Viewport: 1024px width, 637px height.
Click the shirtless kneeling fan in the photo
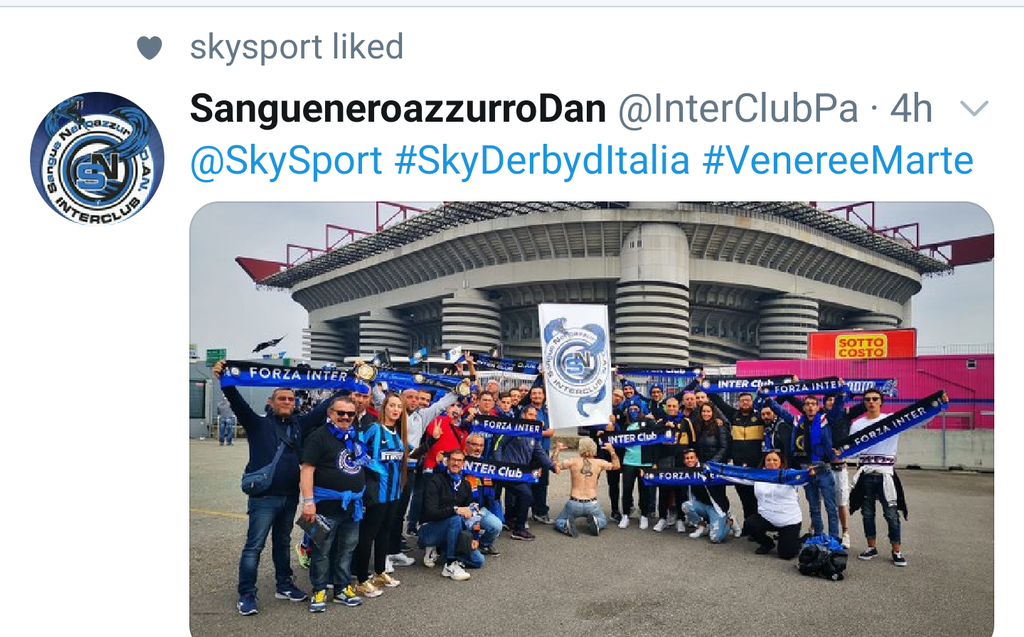click(x=584, y=485)
